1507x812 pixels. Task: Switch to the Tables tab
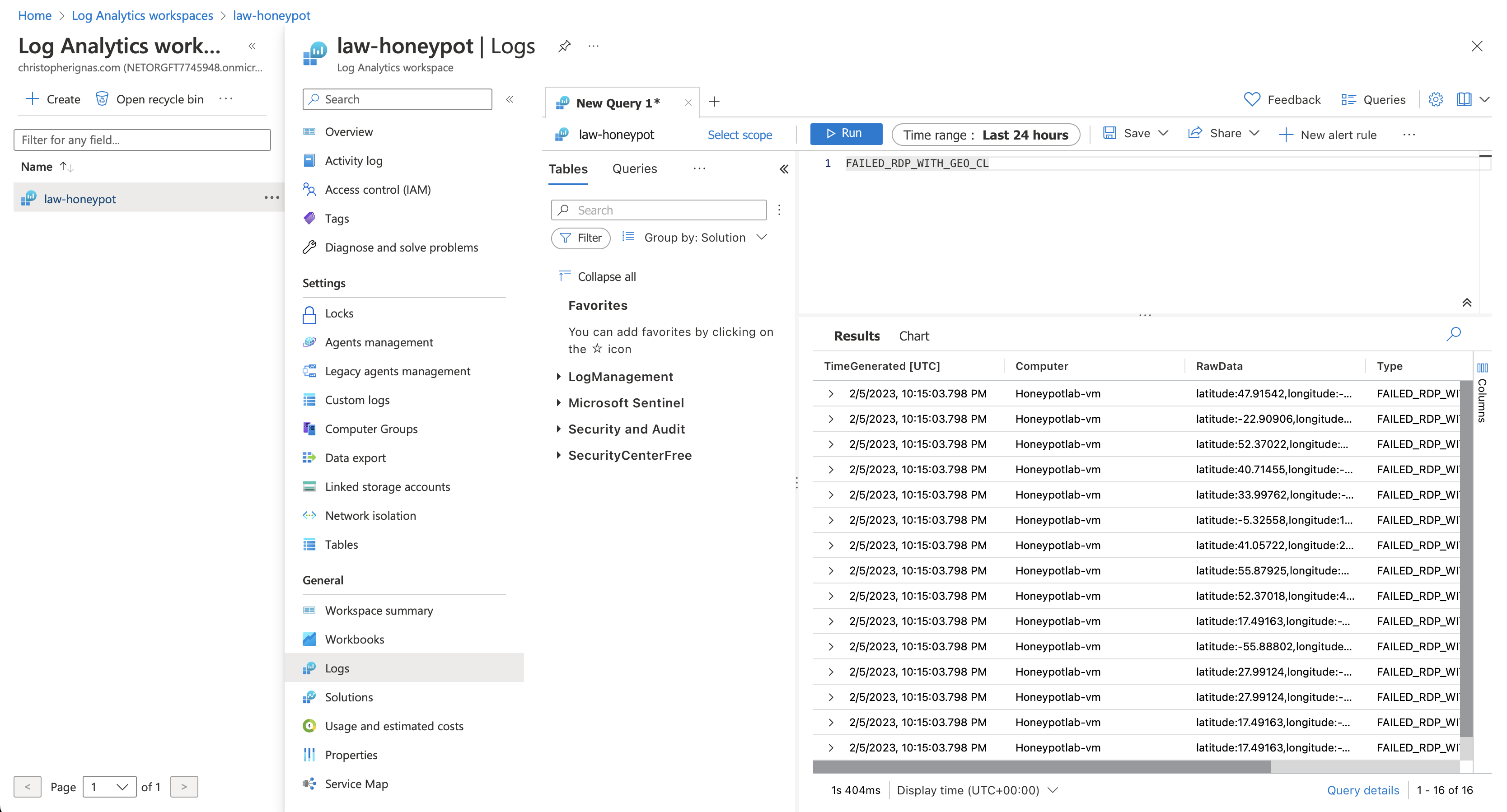click(x=567, y=169)
